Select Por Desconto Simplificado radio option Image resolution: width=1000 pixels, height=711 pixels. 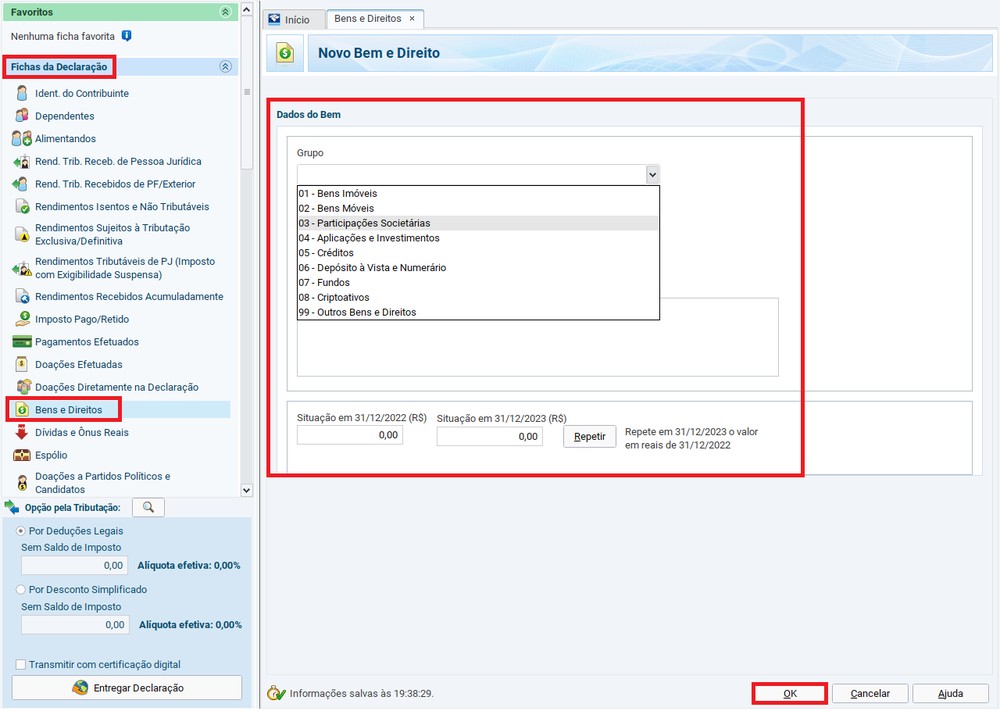[22, 590]
